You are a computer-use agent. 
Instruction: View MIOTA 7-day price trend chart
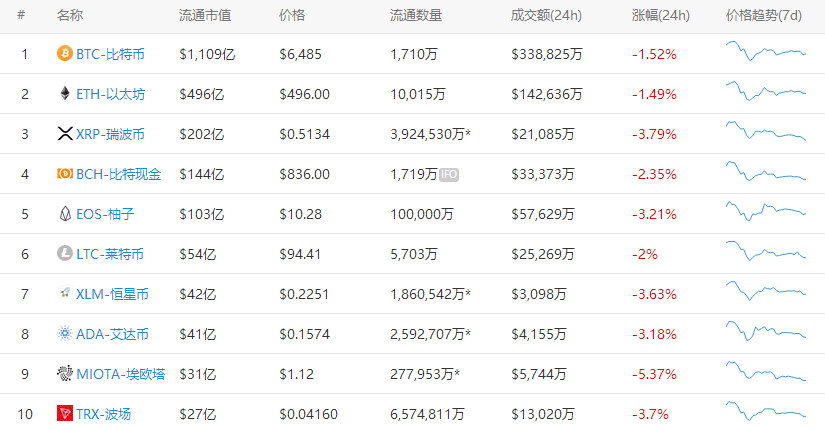766,371
